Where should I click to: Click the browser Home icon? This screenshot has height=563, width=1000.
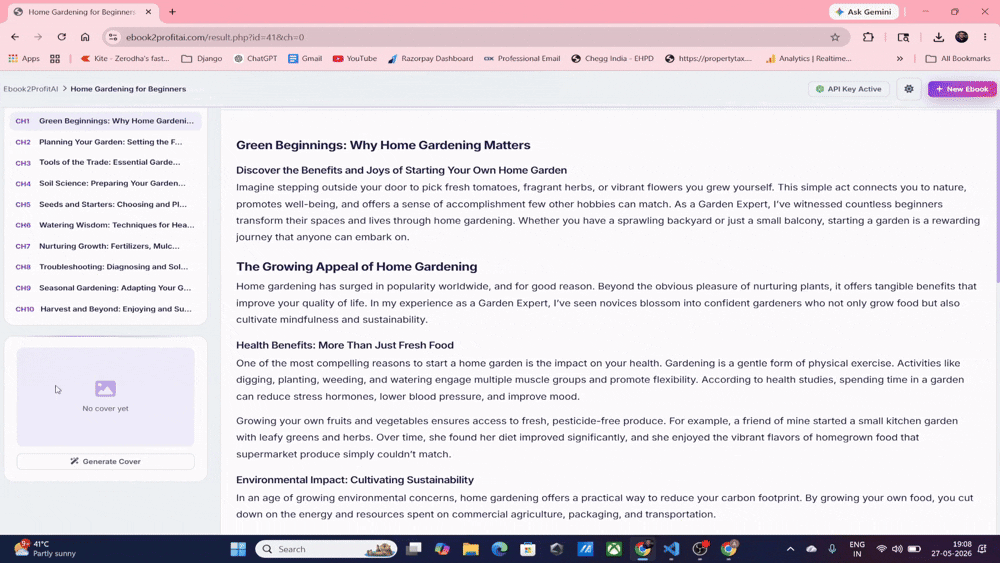[85, 37]
